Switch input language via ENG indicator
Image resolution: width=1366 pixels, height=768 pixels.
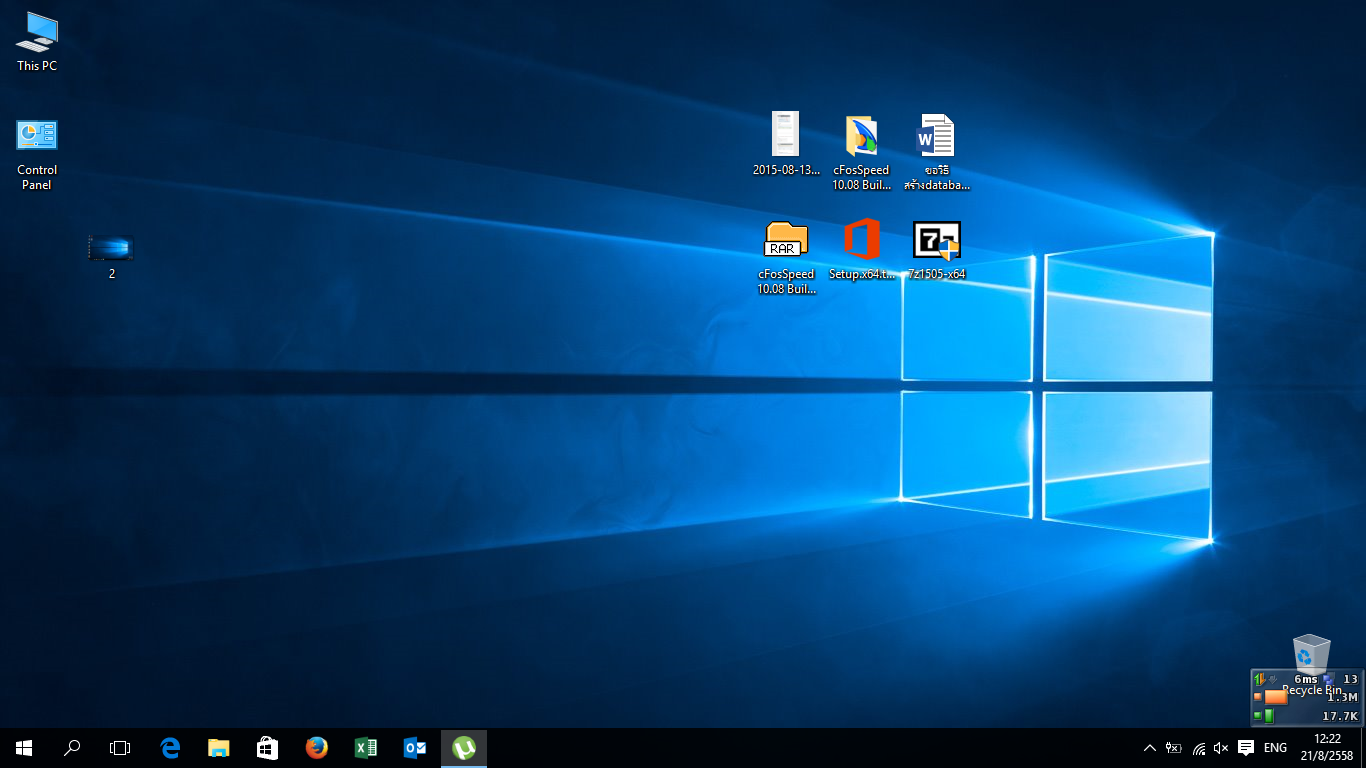pyautogui.click(x=1275, y=748)
